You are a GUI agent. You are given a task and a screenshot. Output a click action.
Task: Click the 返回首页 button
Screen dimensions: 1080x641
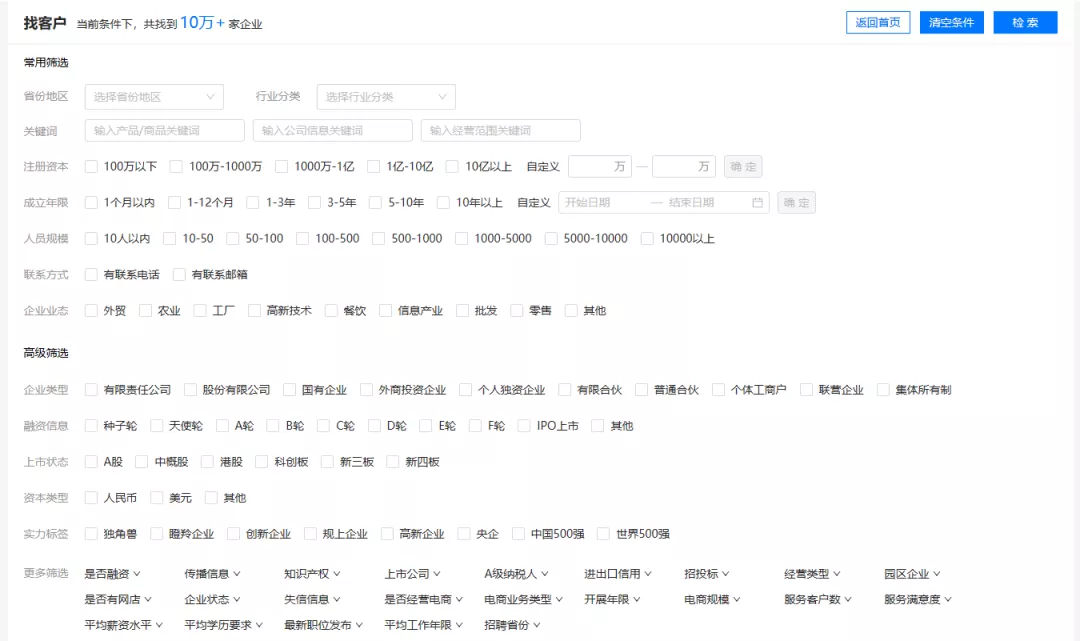tap(878, 23)
